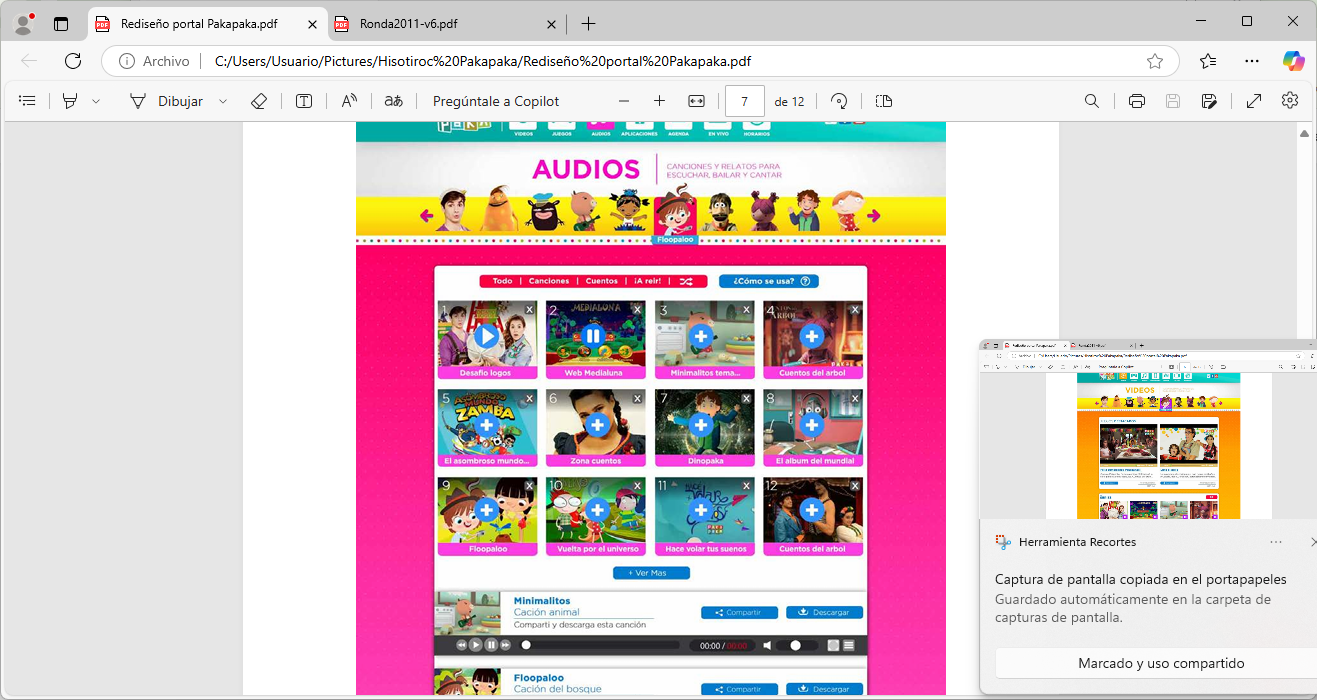The image size is (1317, 700).
Task: Toggle the page view layout button
Action: pos(883,101)
